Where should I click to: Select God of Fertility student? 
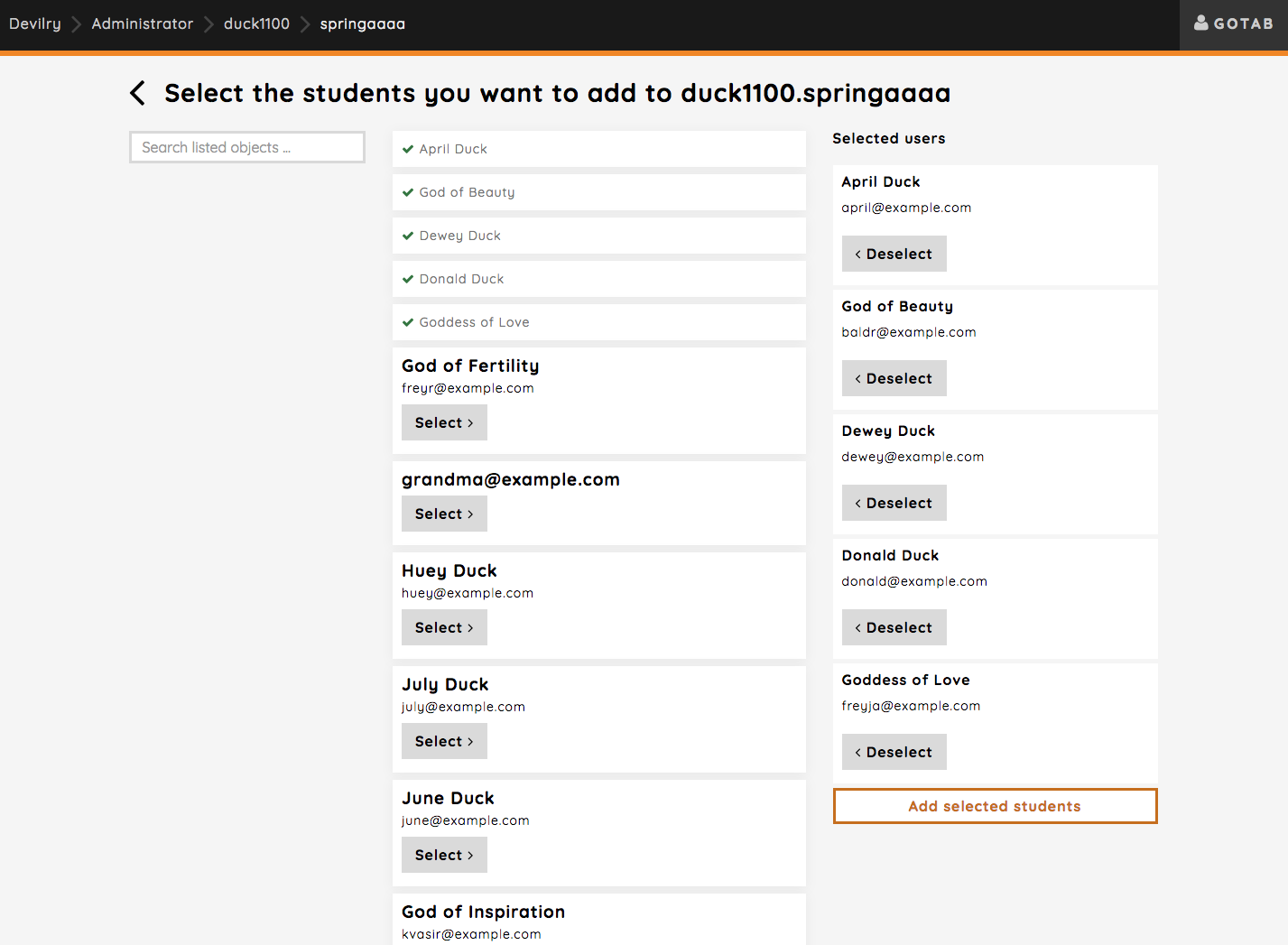[x=444, y=422]
